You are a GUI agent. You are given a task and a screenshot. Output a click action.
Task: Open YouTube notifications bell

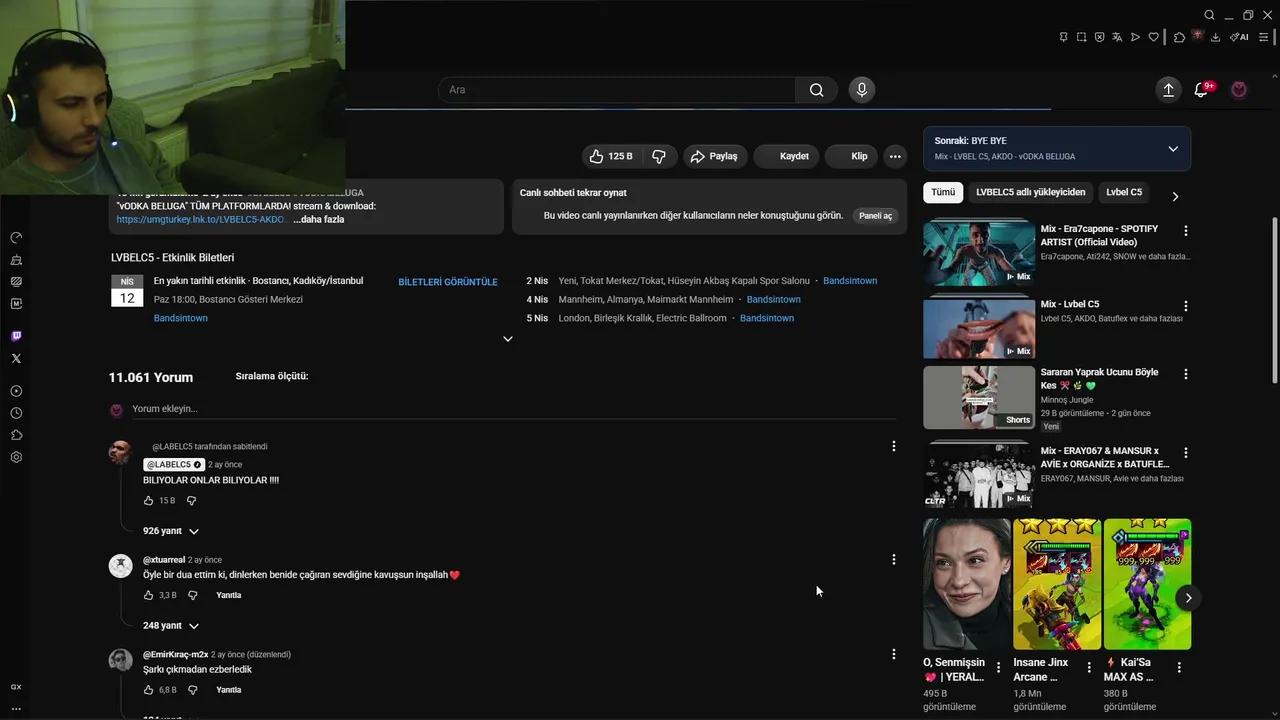1202,90
